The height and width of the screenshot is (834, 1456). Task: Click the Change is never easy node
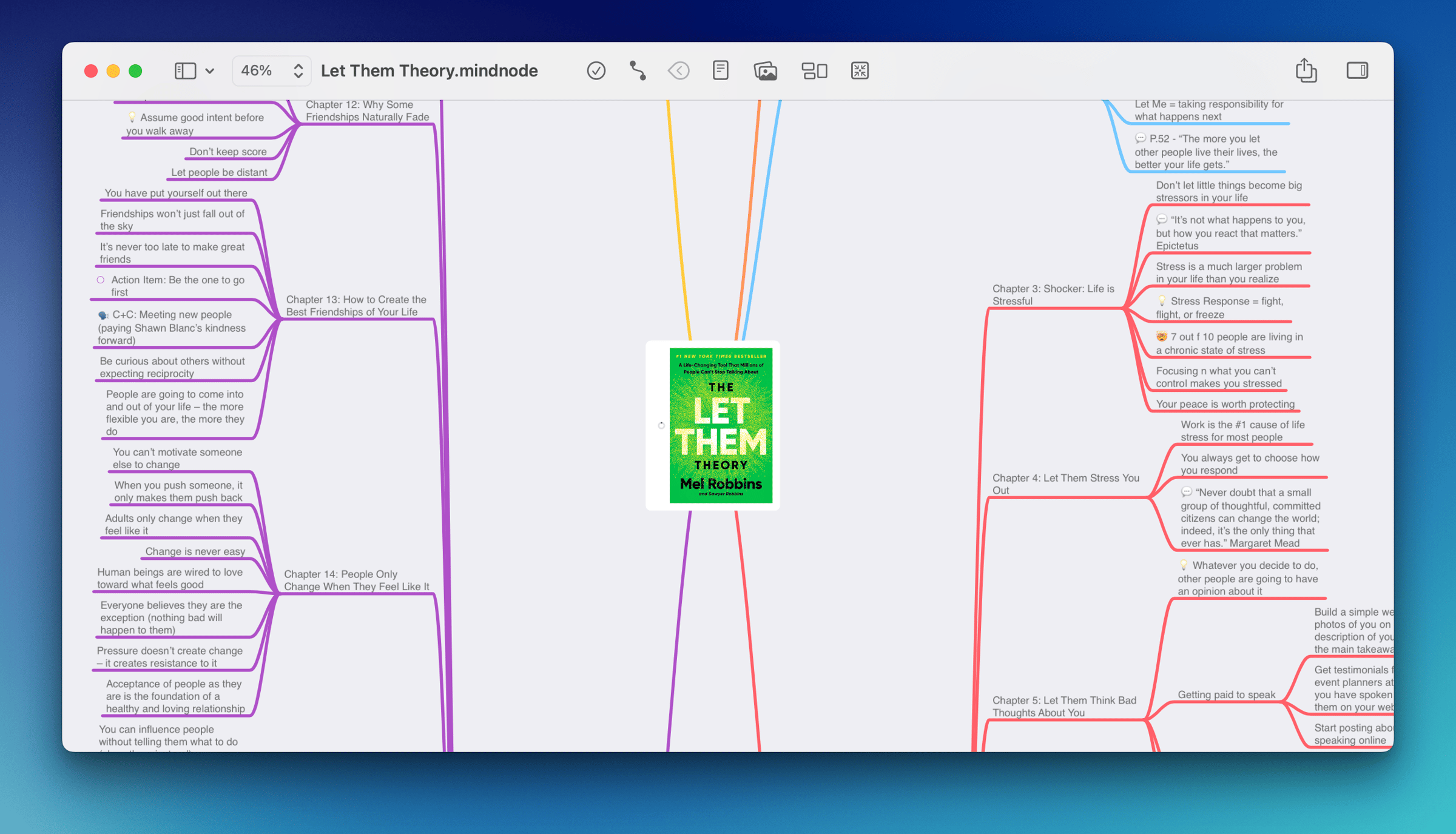(x=195, y=551)
